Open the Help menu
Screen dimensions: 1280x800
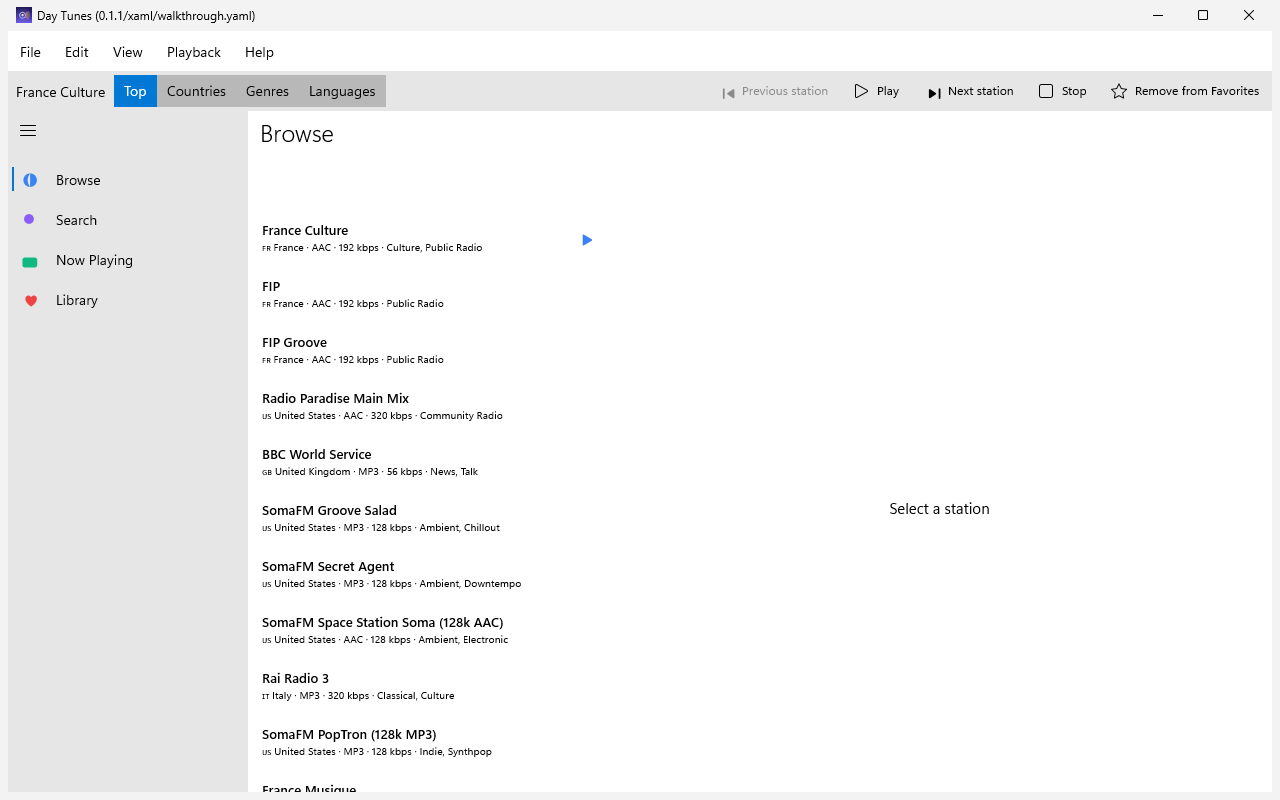pyautogui.click(x=259, y=52)
